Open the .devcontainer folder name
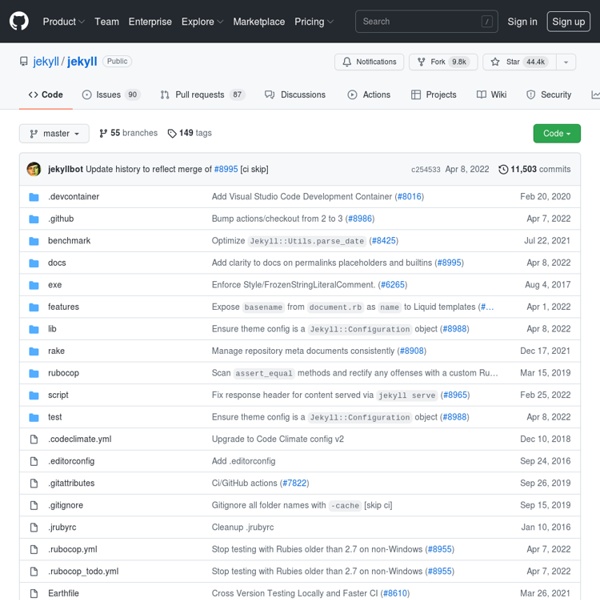The width and height of the screenshot is (600, 600). click(73, 197)
